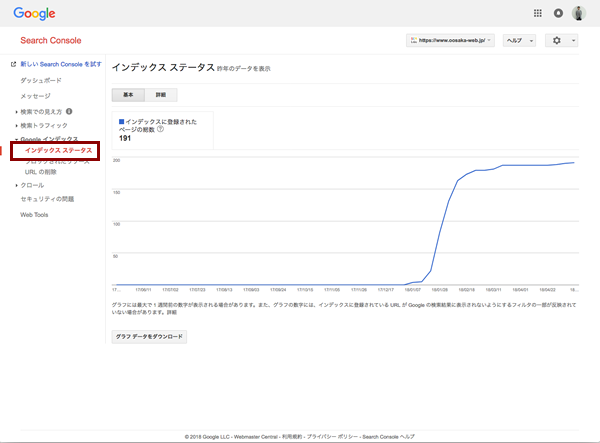Toggle the blue インデックスに登録された series marker
600x443 pixels.
pyautogui.click(x=121, y=121)
